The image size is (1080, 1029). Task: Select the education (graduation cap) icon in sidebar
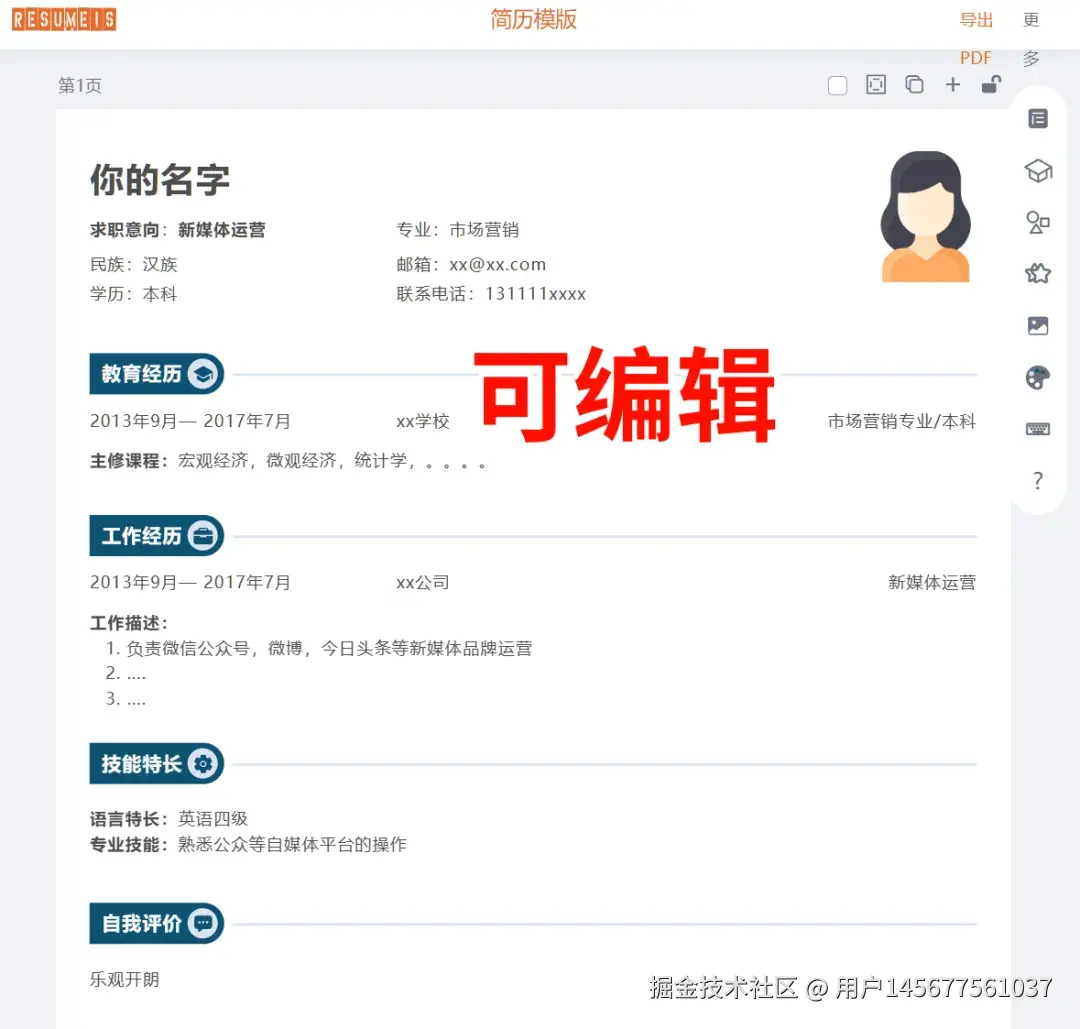click(x=1037, y=170)
